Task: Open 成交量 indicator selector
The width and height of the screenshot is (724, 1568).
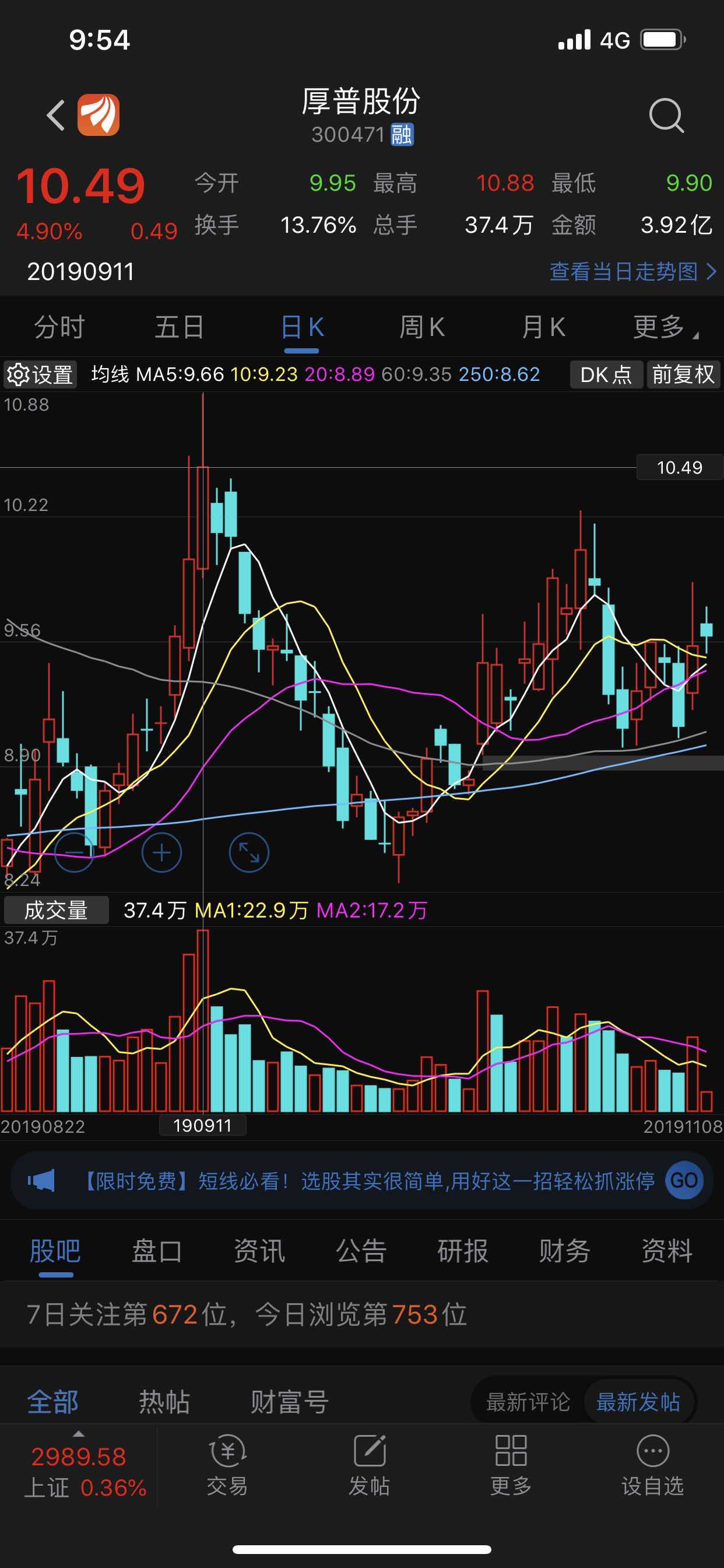Action: pos(56,910)
